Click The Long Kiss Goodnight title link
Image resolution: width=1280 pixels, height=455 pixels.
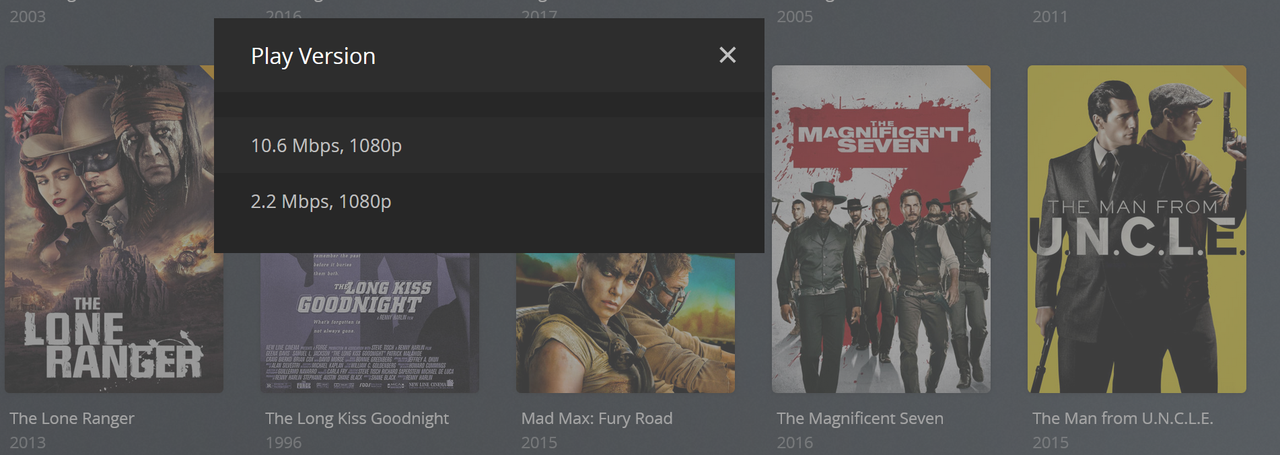(357, 418)
